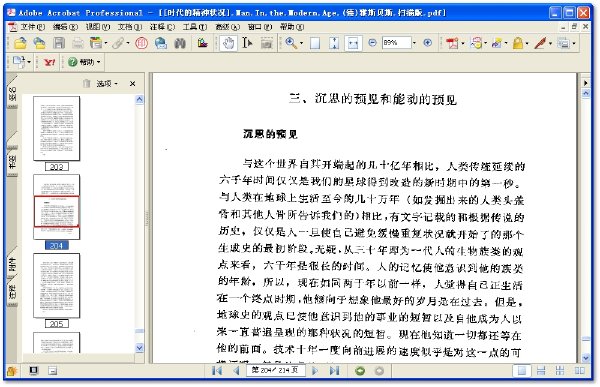Open Secure padlock dropdown arrow
This screenshot has height=387, width=600.
(x=527, y=43)
